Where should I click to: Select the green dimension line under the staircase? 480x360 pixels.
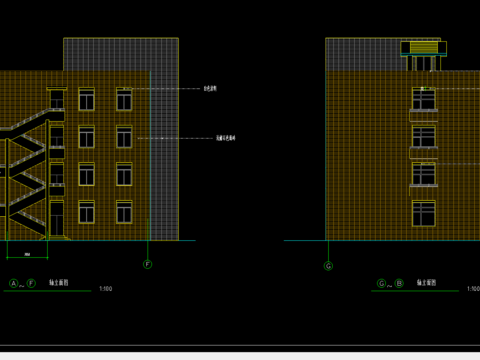(27, 257)
